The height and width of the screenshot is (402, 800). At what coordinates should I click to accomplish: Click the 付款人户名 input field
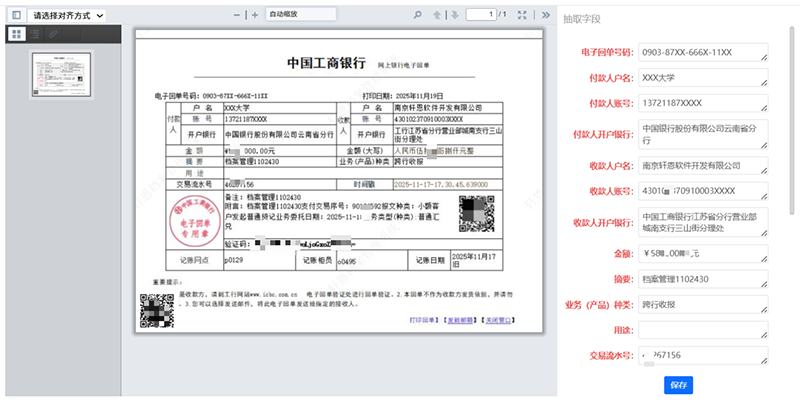coord(702,78)
